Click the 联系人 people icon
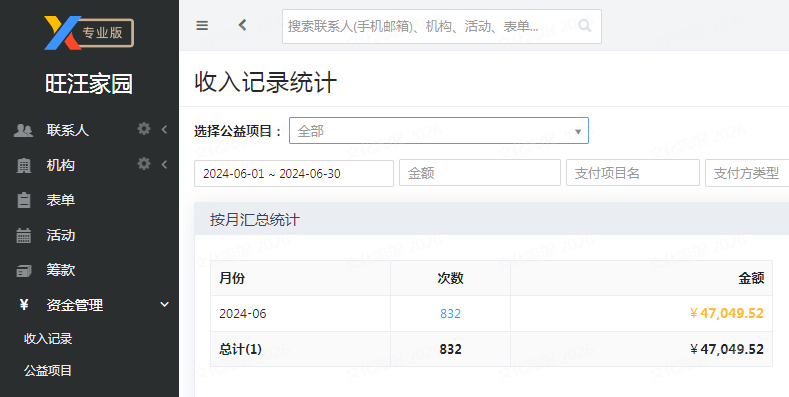The width and height of the screenshot is (789, 397). click(x=23, y=130)
